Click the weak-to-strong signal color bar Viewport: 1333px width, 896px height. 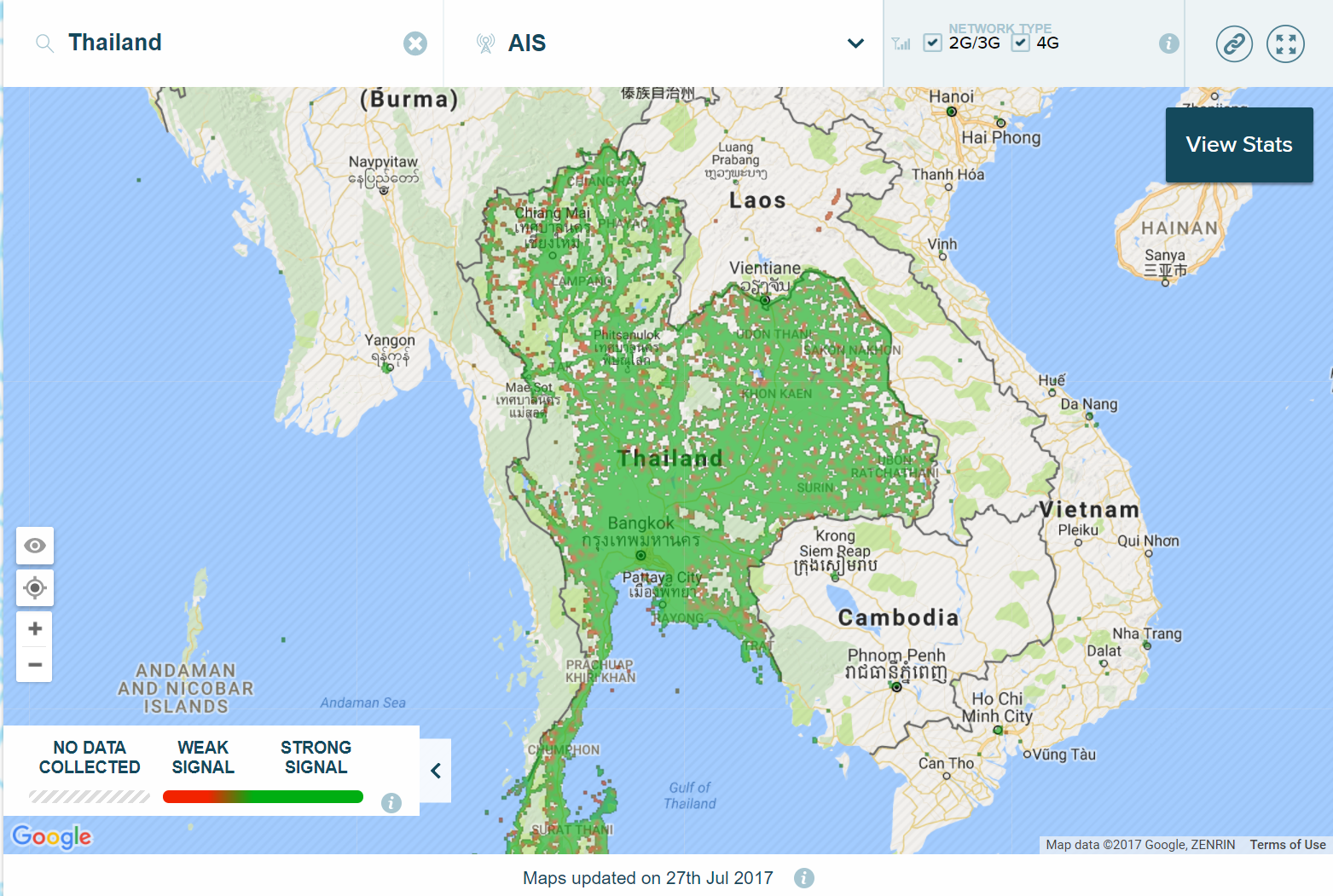pyautogui.click(x=263, y=797)
